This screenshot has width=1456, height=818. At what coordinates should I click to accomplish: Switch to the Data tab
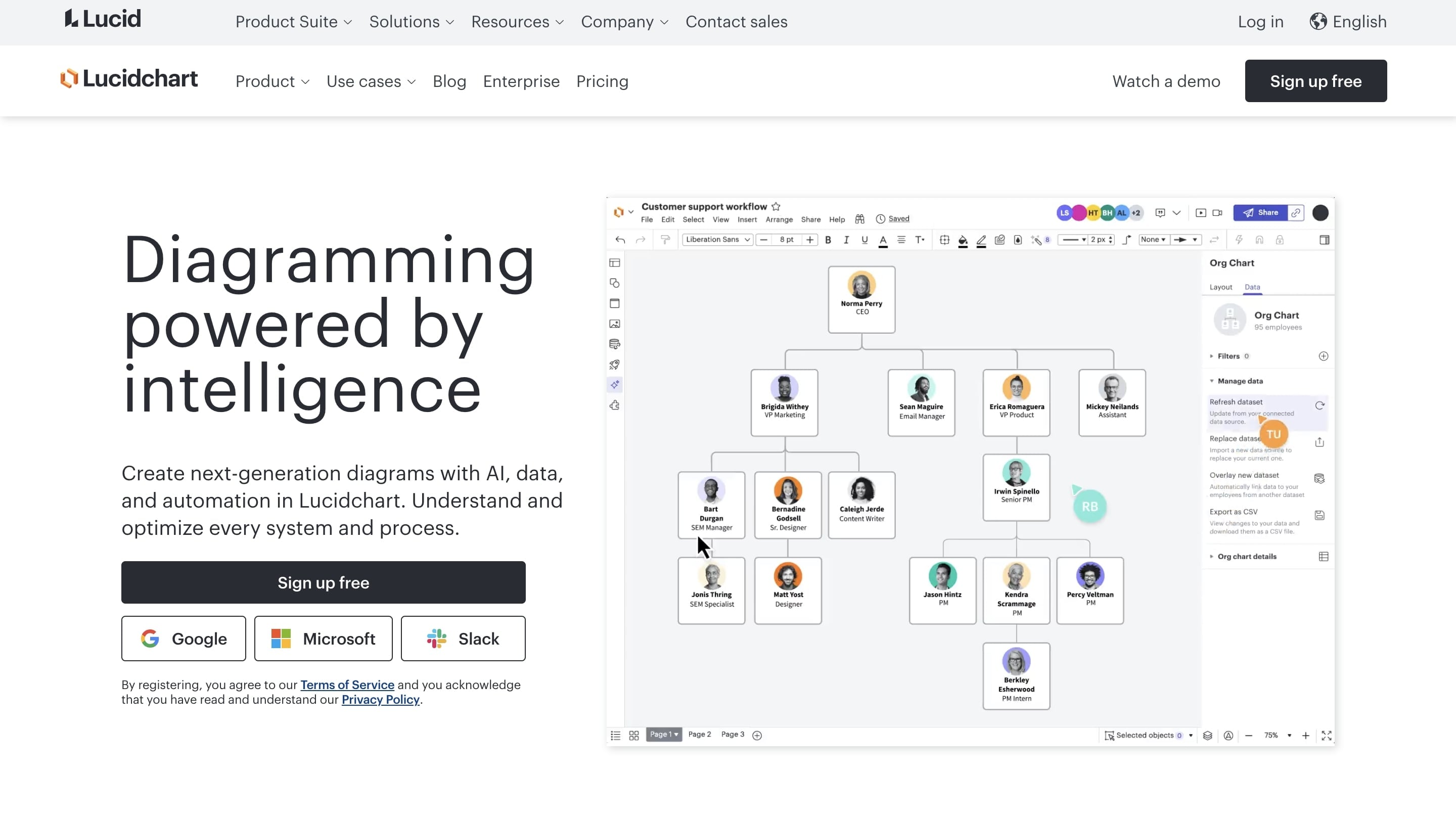(x=1252, y=287)
